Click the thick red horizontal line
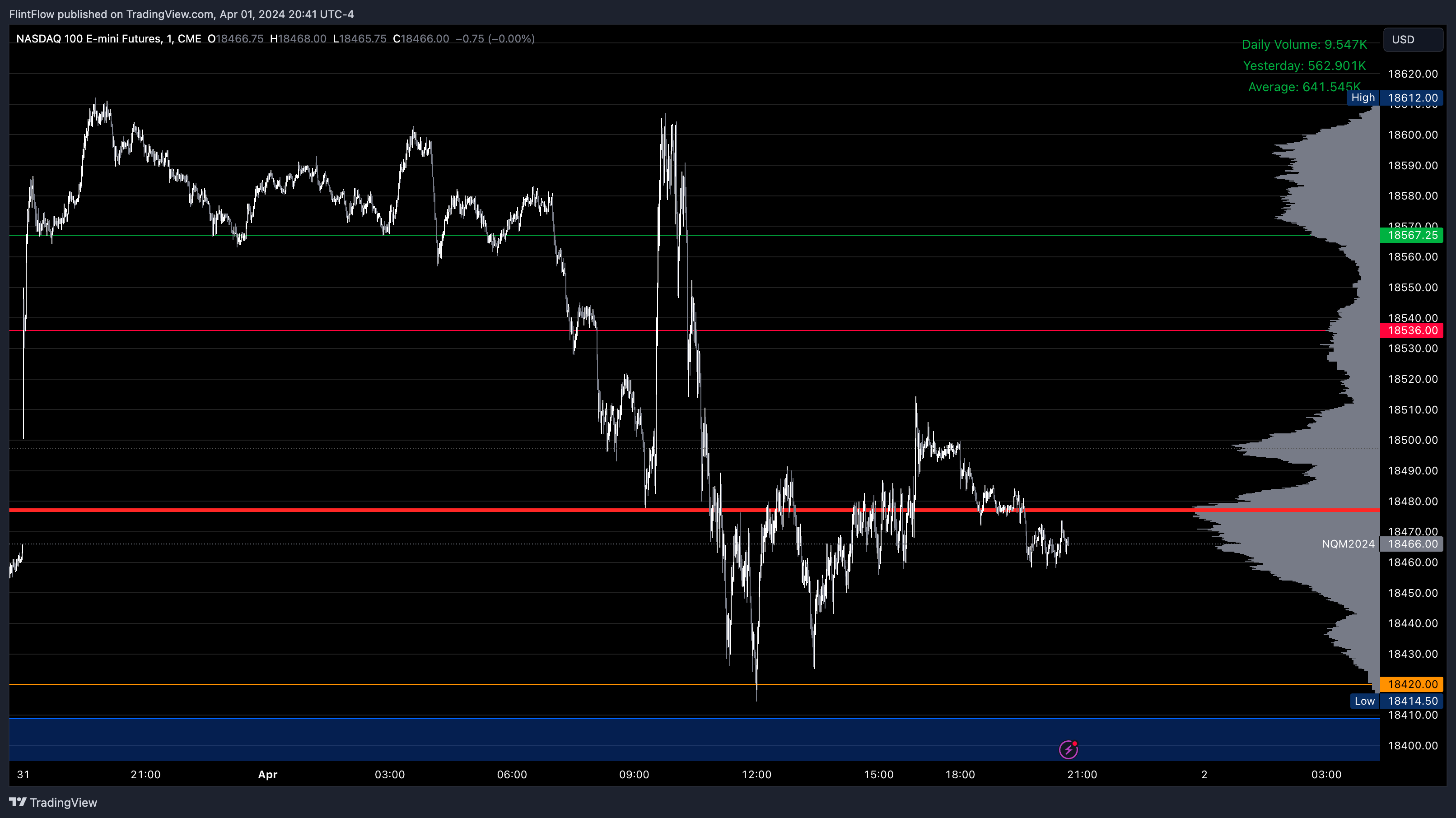 click(x=694, y=510)
